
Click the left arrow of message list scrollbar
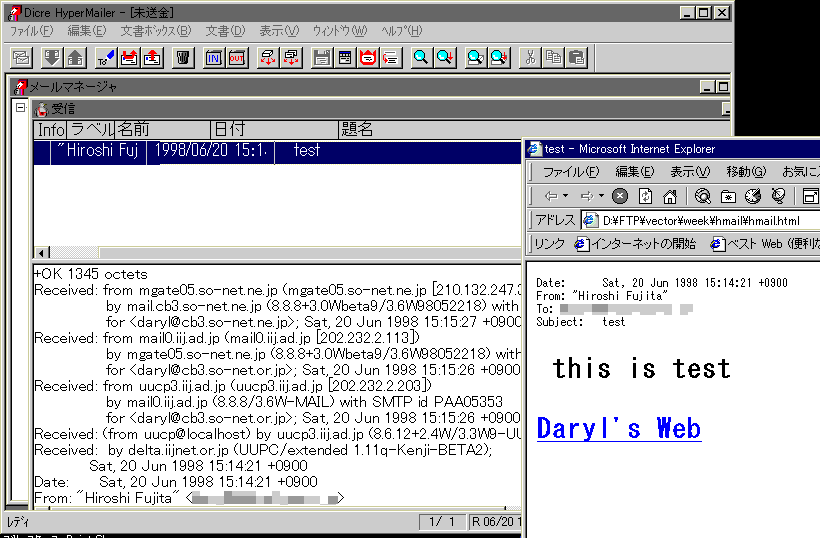(x=42, y=253)
